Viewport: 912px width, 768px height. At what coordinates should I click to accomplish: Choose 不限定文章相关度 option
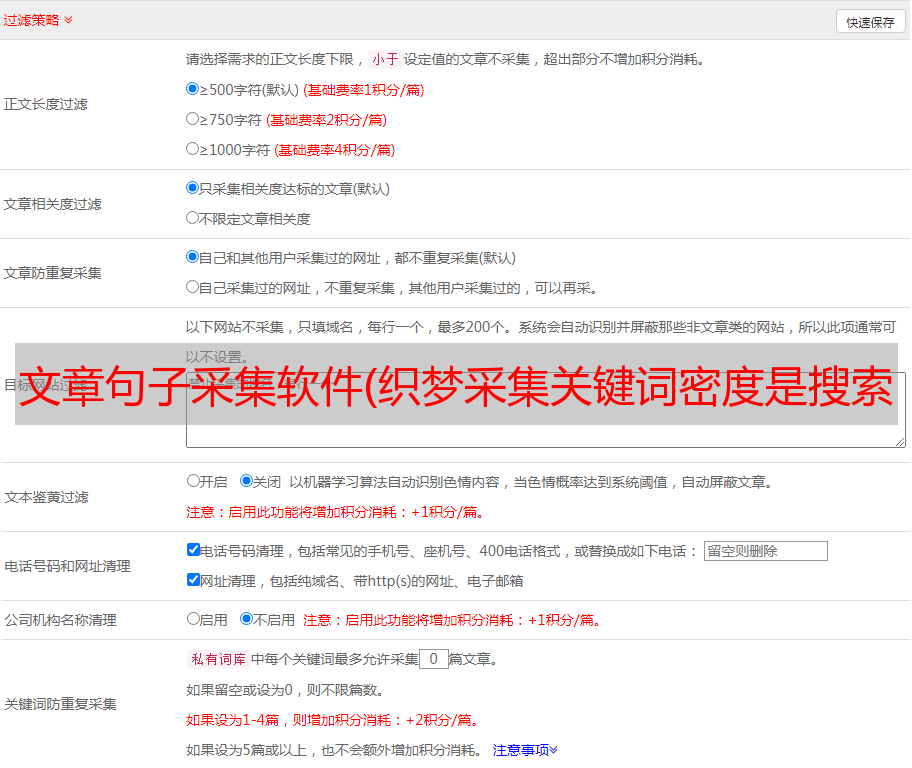click(193, 218)
